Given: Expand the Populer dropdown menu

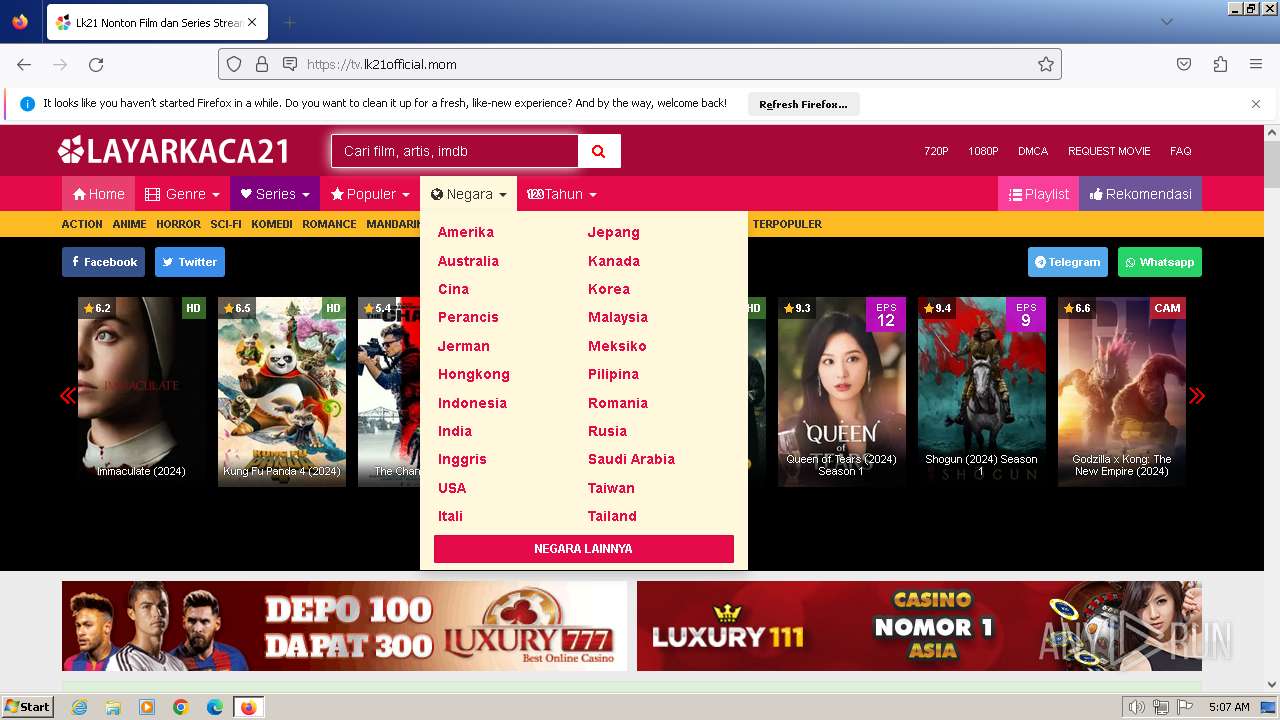Looking at the screenshot, I should (x=370, y=194).
